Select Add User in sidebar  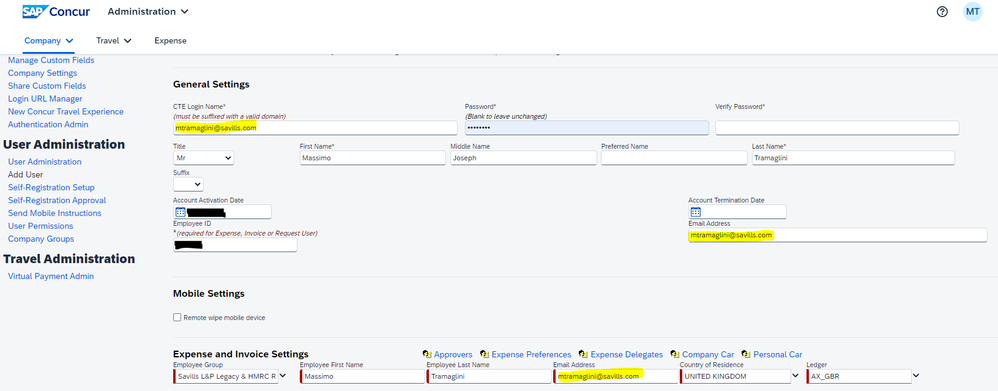pyautogui.click(x=25, y=174)
